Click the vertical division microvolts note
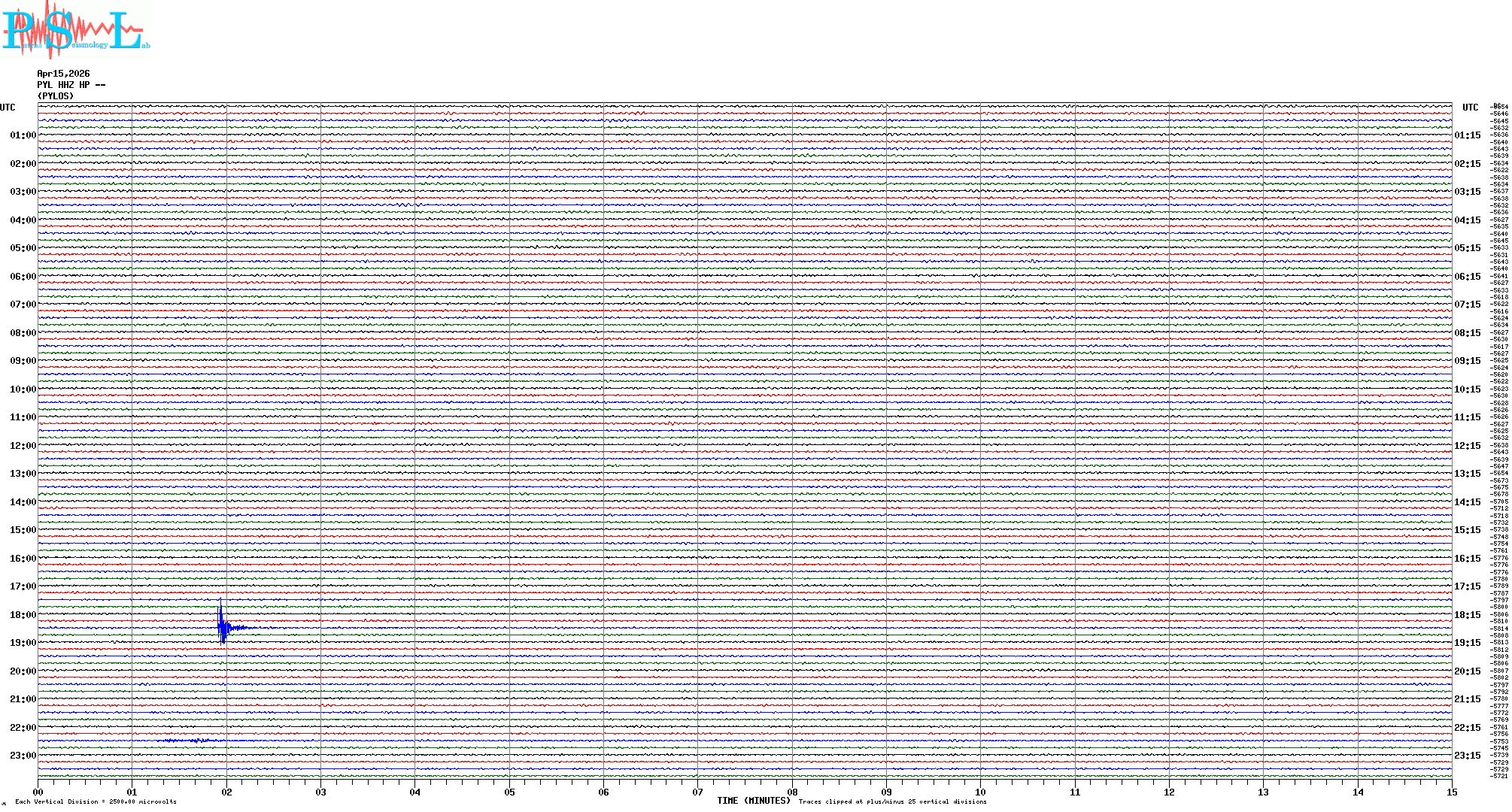 click(96, 801)
